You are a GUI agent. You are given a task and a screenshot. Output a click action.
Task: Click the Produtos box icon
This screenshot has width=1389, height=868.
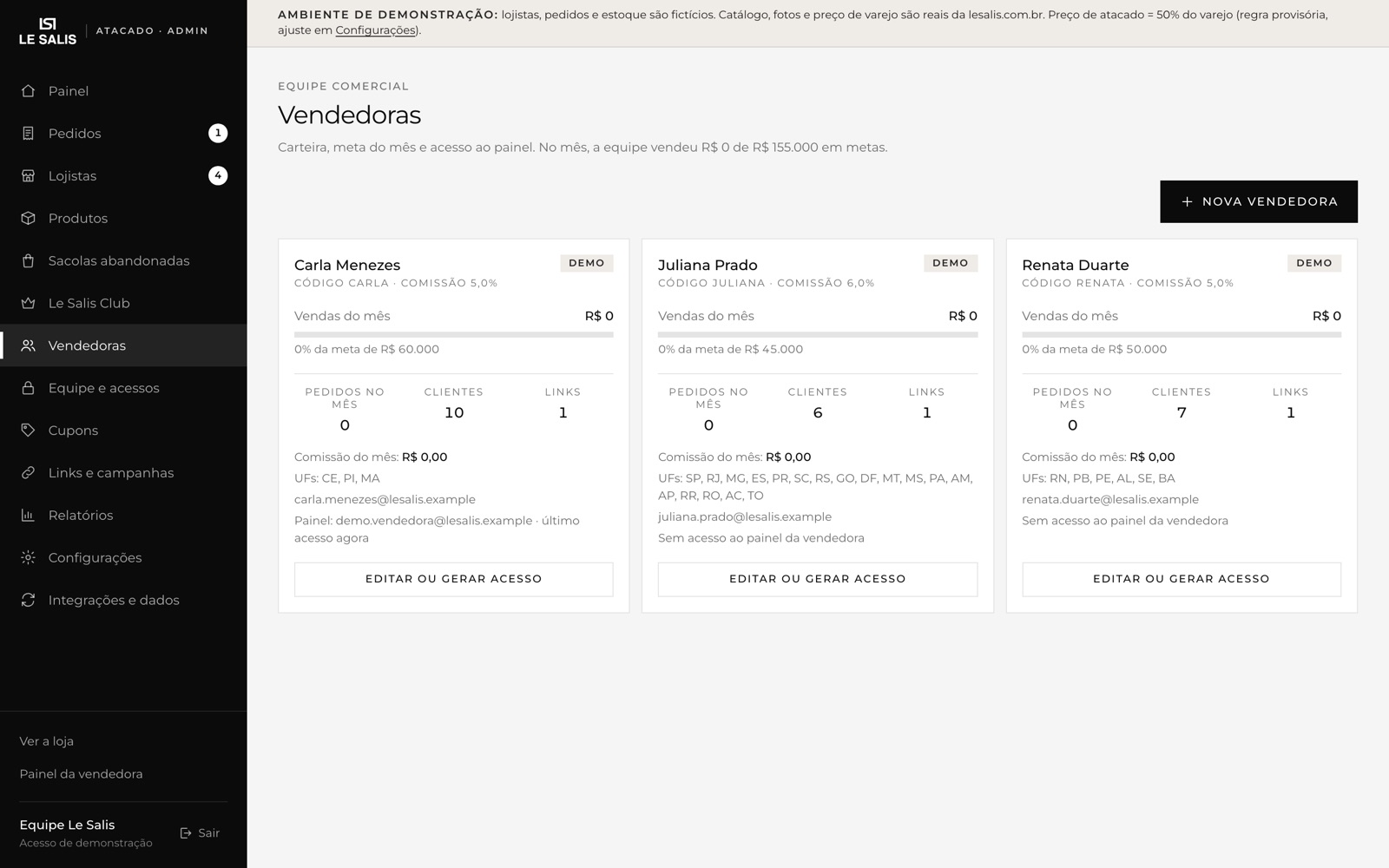(x=28, y=219)
